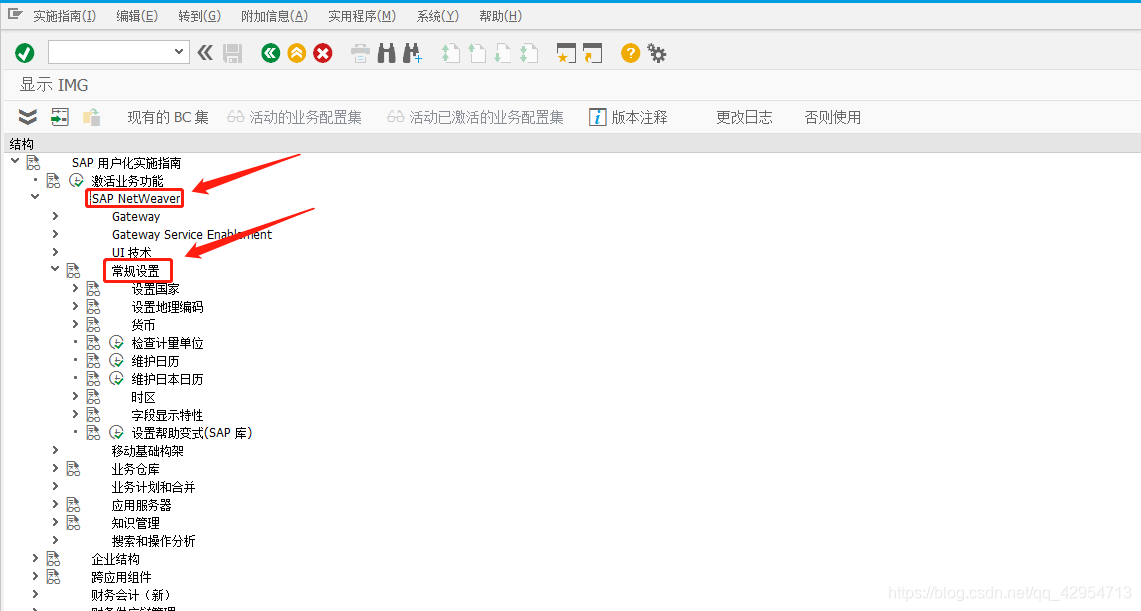Open the SAP window menu icon

[x=15, y=15]
